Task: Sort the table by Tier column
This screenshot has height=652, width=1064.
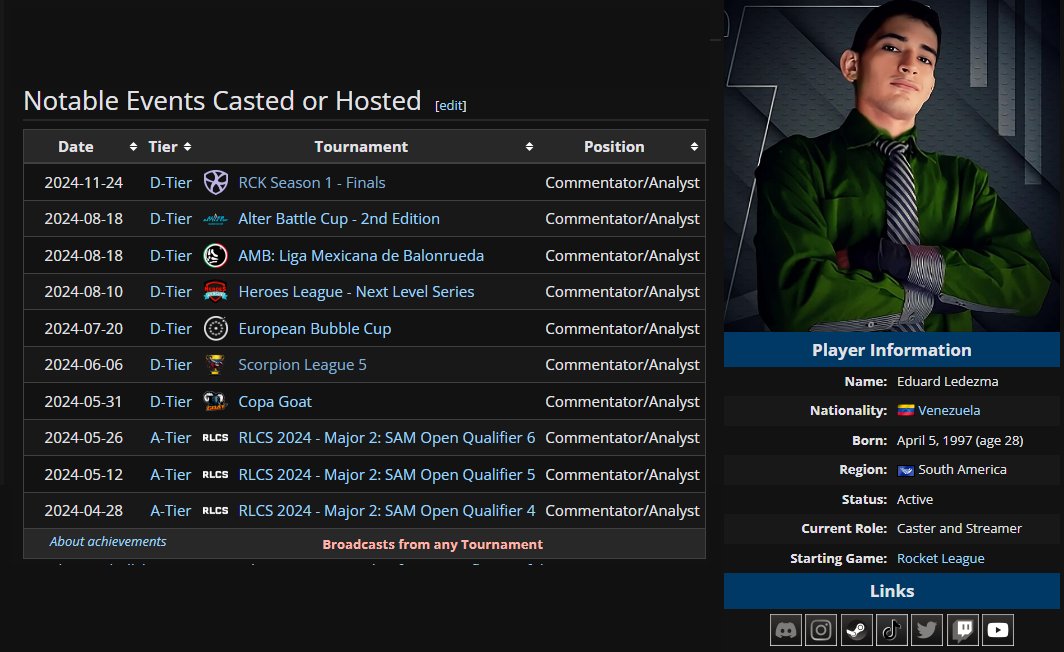Action: click(x=187, y=147)
